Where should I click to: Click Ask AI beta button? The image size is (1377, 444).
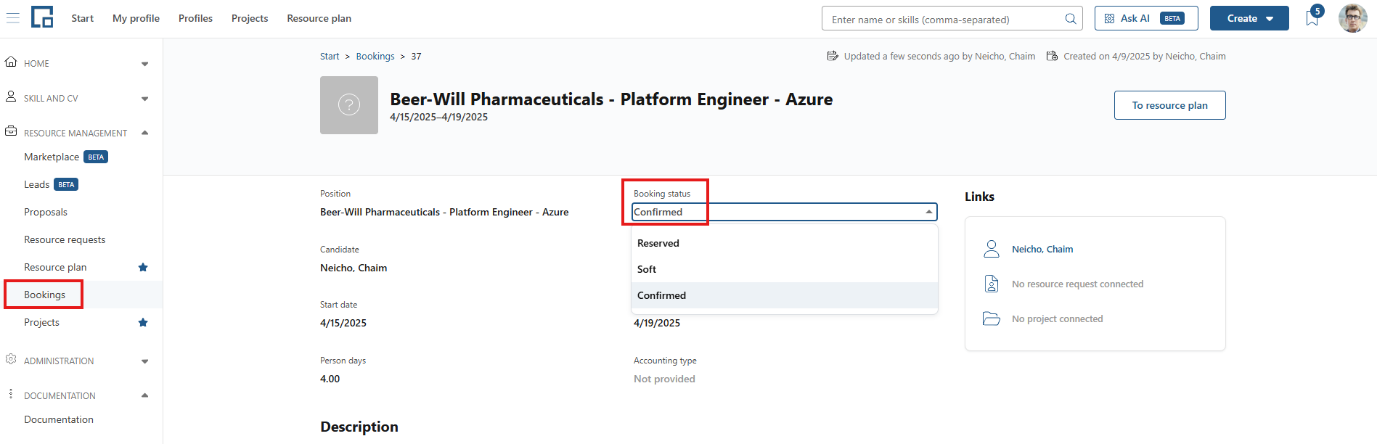coord(1146,18)
